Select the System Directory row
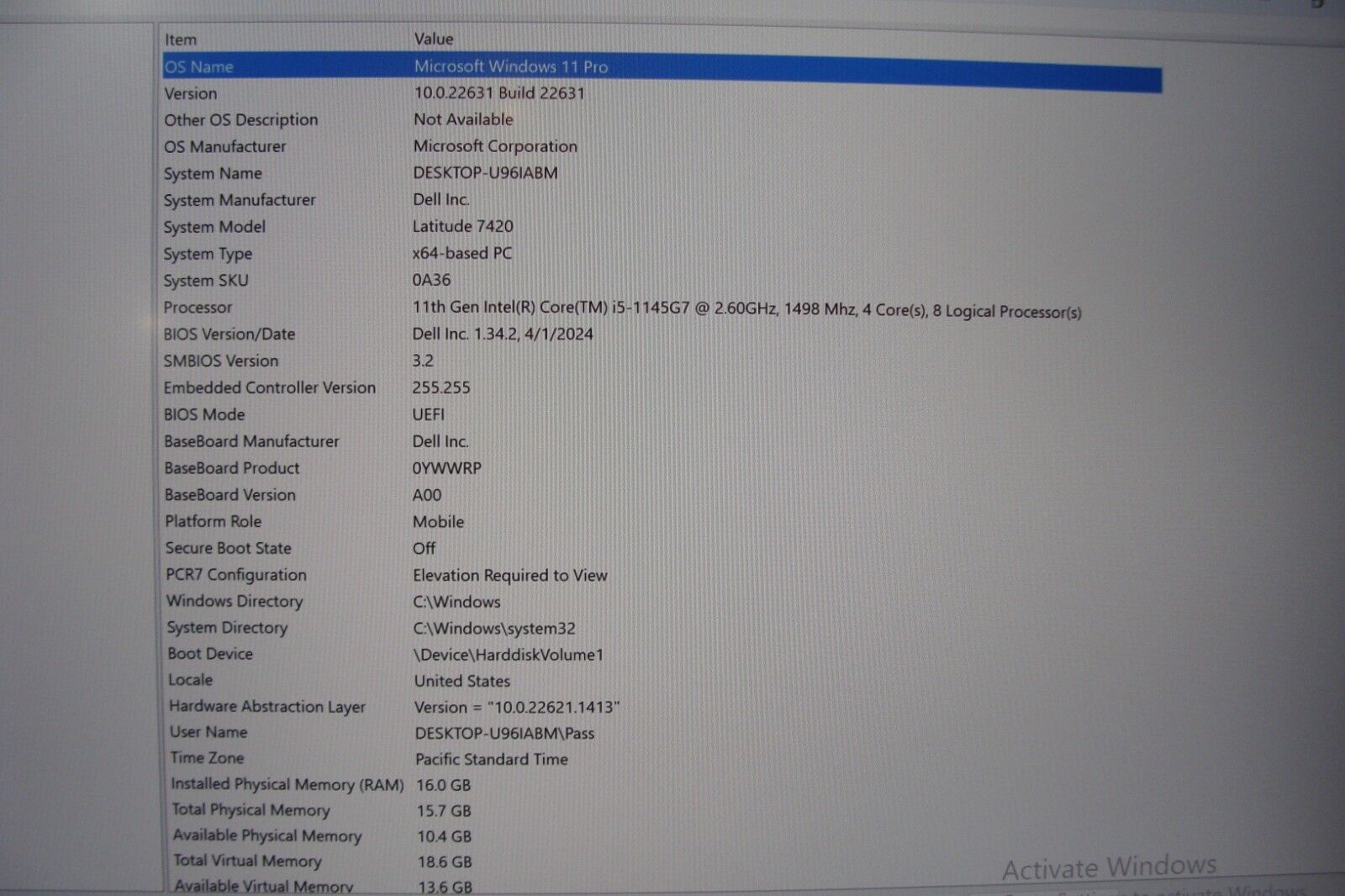This screenshot has height=896, width=1345. (227, 628)
